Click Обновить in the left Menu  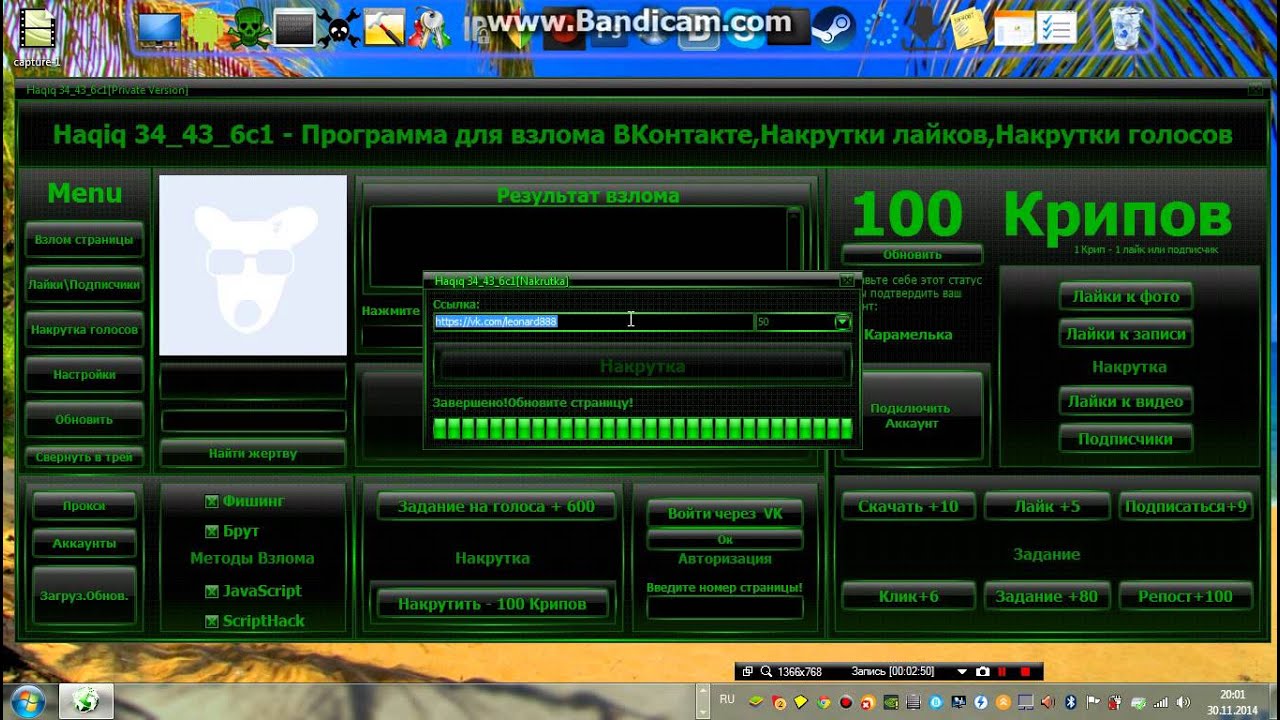(x=84, y=419)
